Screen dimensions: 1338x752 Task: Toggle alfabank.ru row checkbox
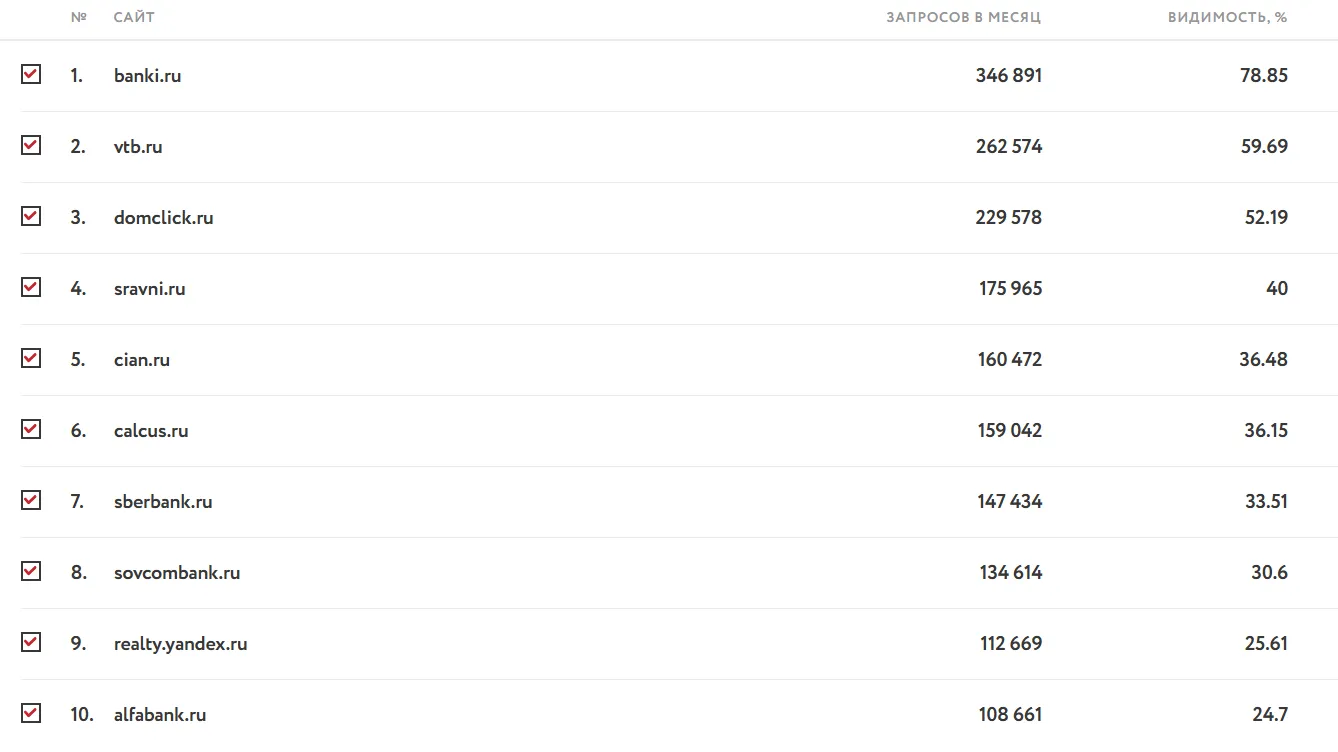pos(31,713)
